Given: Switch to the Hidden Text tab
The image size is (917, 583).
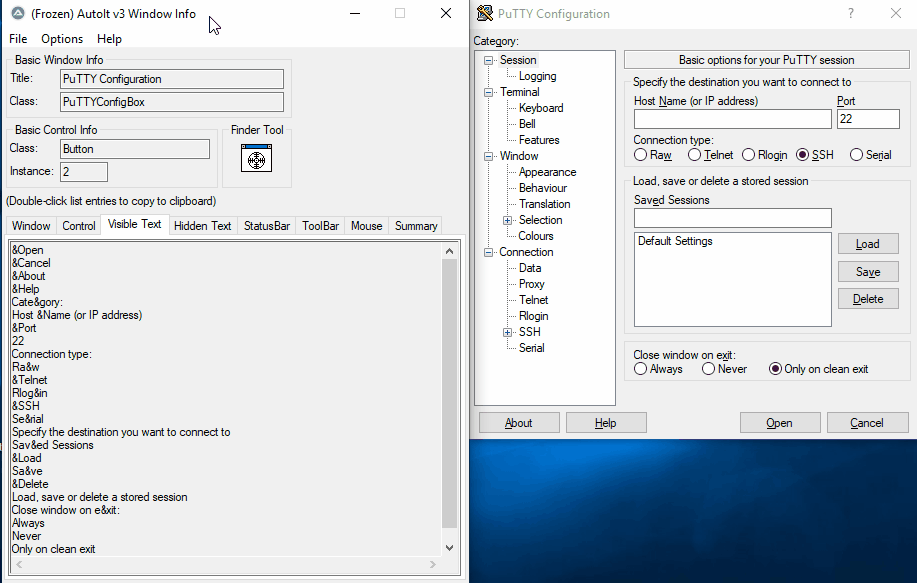Looking at the screenshot, I should [202, 225].
